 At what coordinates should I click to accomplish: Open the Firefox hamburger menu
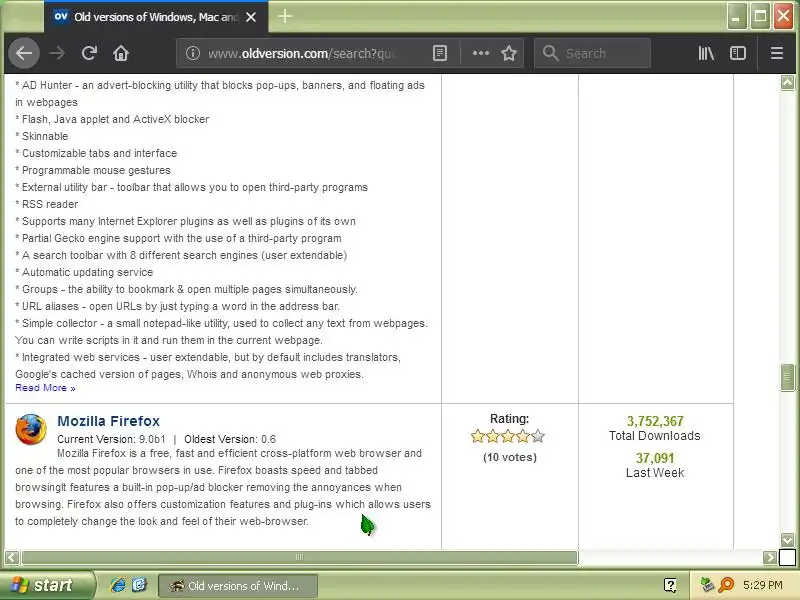point(777,53)
